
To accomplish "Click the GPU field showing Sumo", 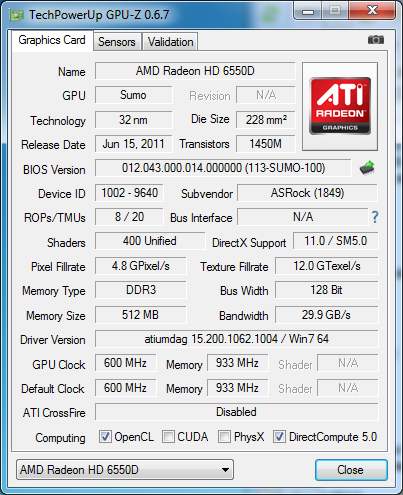I will pyautogui.click(x=133, y=95).
